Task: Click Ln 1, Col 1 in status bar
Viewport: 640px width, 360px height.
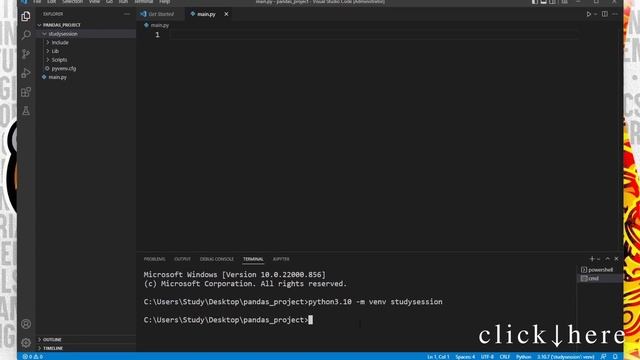Action: (438, 357)
